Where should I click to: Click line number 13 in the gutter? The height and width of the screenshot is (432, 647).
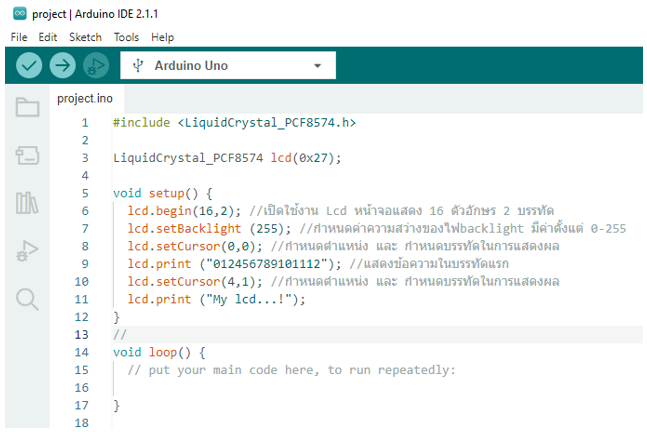click(82, 334)
